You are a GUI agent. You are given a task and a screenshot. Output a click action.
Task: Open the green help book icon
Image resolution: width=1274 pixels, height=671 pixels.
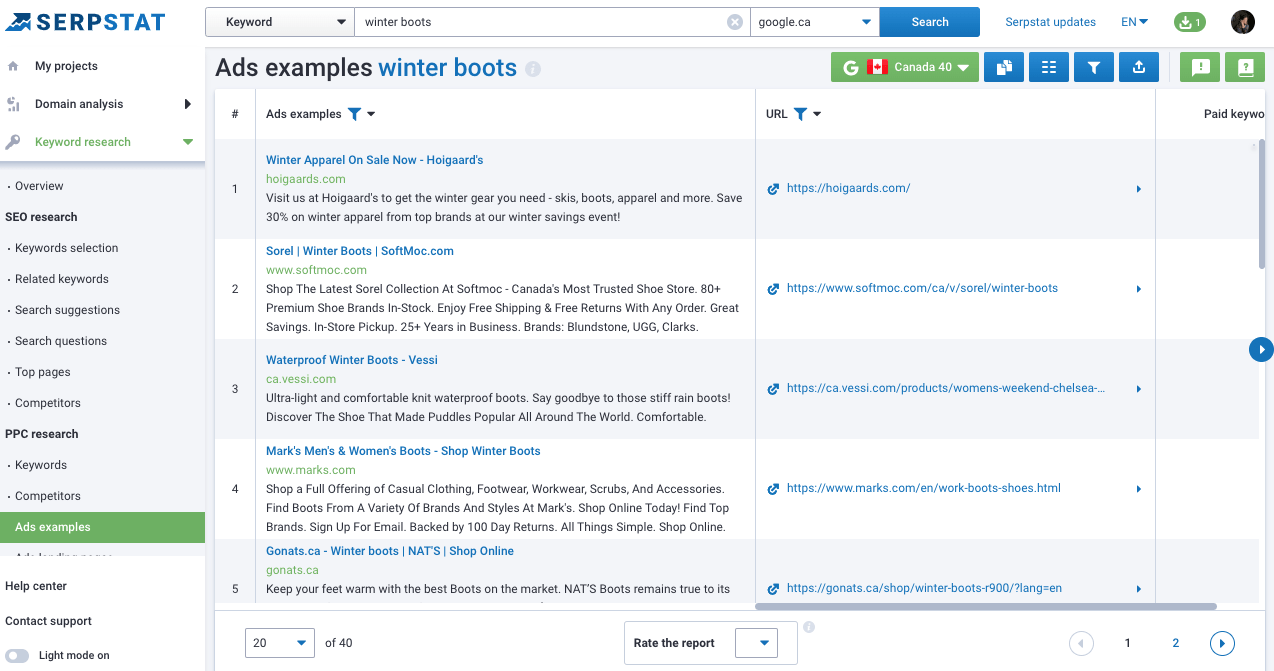1245,67
